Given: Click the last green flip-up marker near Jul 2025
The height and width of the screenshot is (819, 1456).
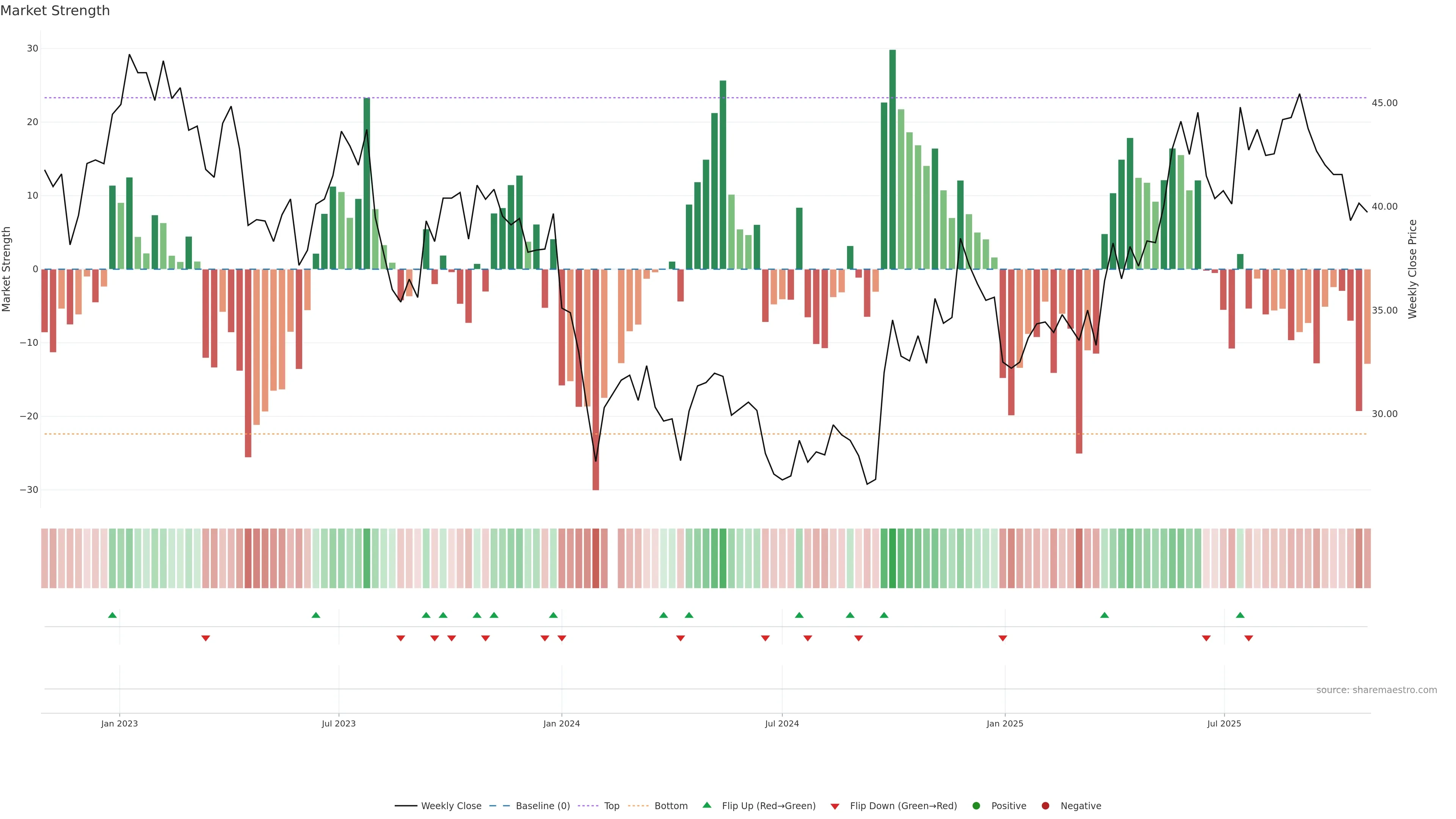Looking at the screenshot, I should tap(1240, 615).
